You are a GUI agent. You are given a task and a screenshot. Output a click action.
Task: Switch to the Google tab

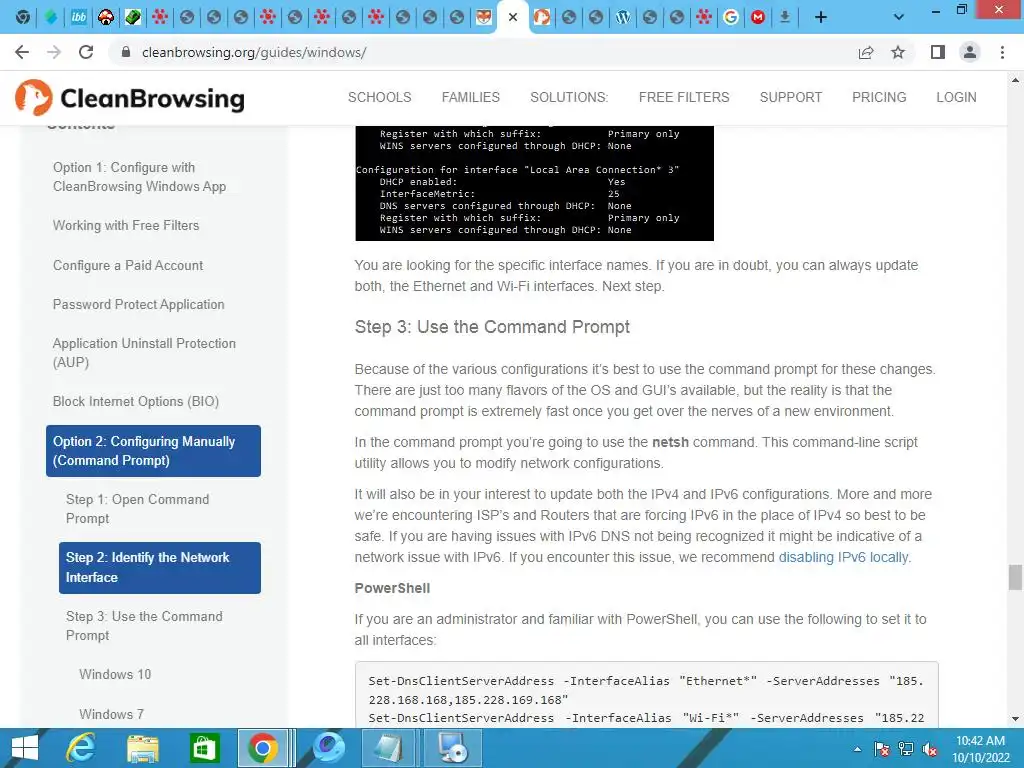pos(731,17)
